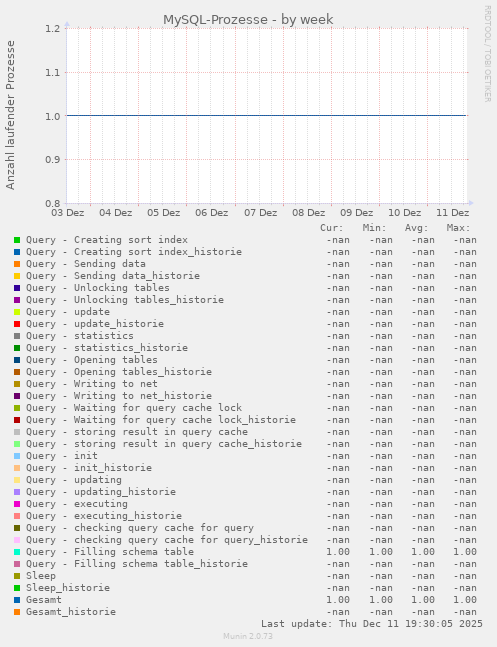497x647 pixels.
Task: Click the light blue swatch for Query - init
Action: point(17,456)
